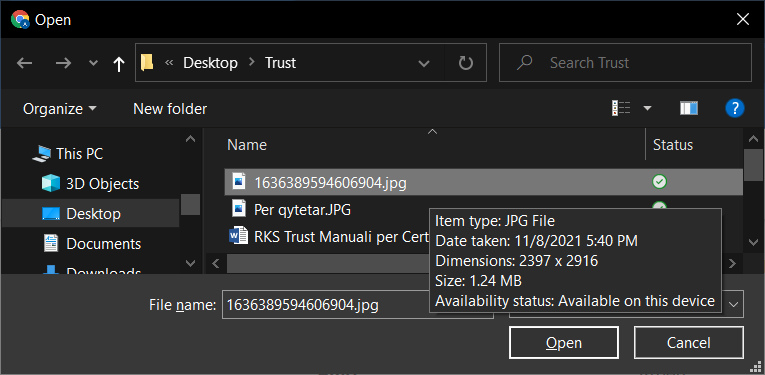Viewport: 765px width, 375px height.
Task: Go forward in folder history
Action: [x=63, y=63]
